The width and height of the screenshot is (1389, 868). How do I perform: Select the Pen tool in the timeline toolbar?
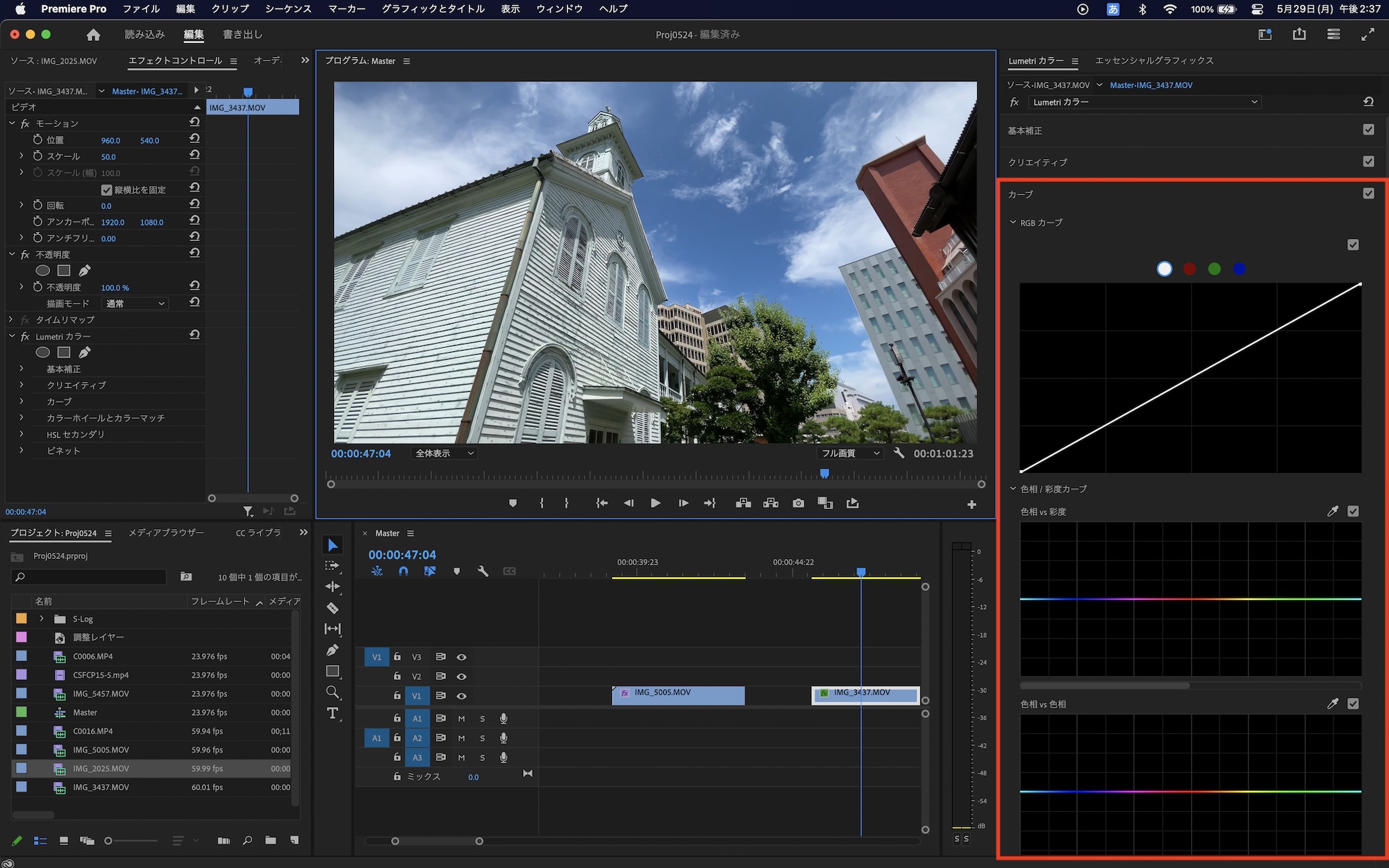click(333, 650)
